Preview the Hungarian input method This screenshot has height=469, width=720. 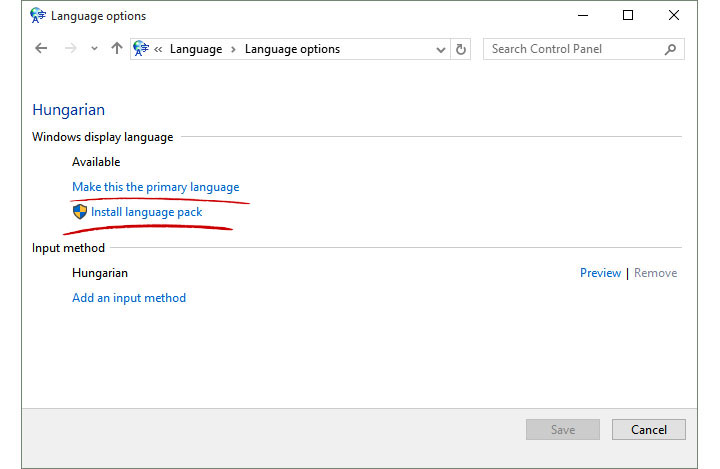click(600, 273)
